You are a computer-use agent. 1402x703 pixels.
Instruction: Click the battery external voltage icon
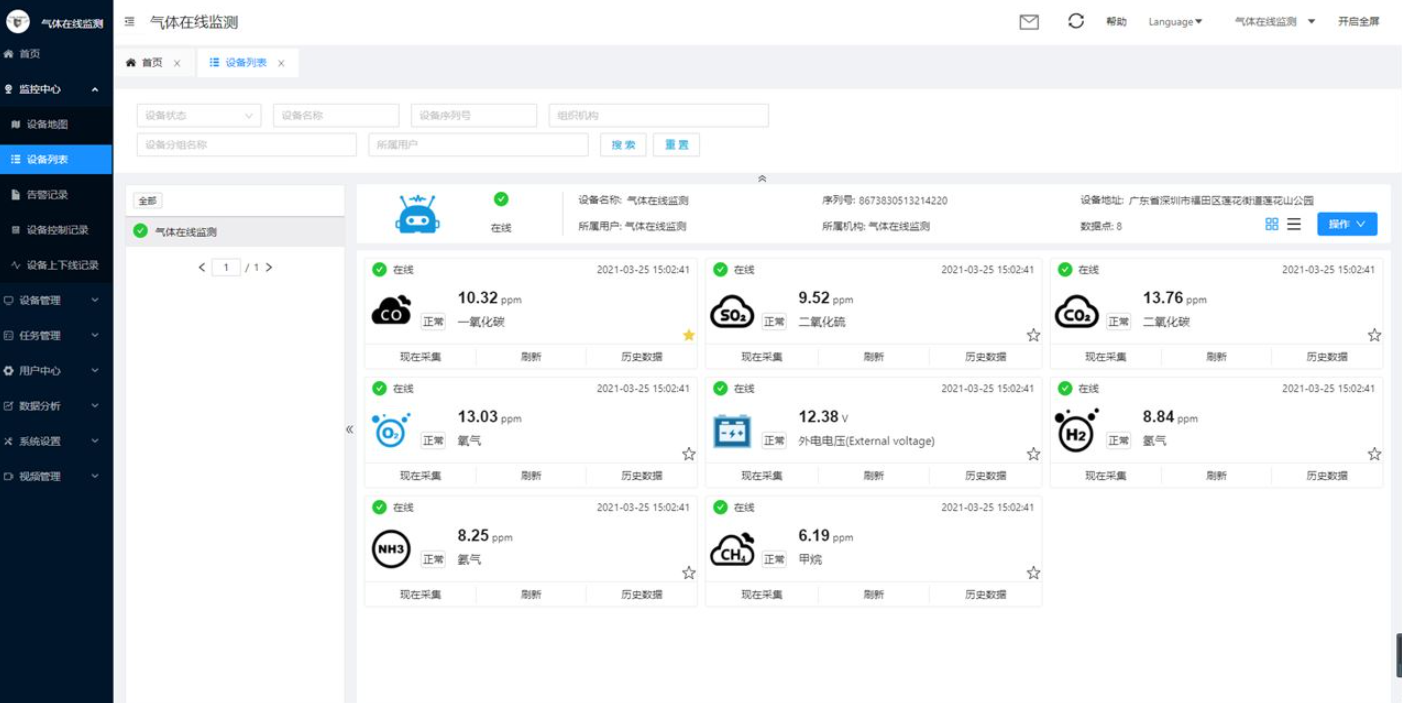732,432
